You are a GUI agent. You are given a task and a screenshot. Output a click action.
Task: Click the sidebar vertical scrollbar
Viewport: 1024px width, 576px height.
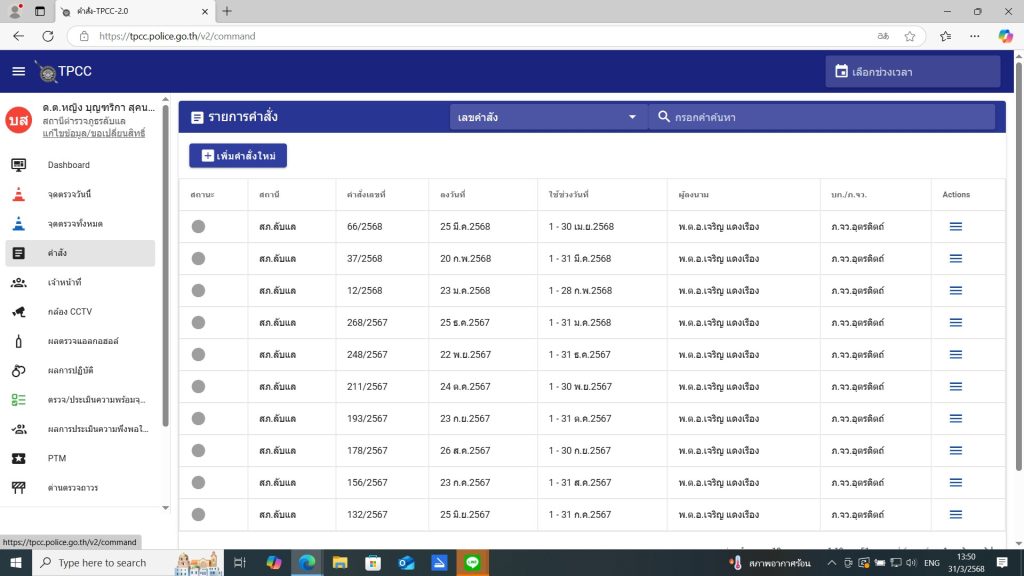[x=165, y=300]
